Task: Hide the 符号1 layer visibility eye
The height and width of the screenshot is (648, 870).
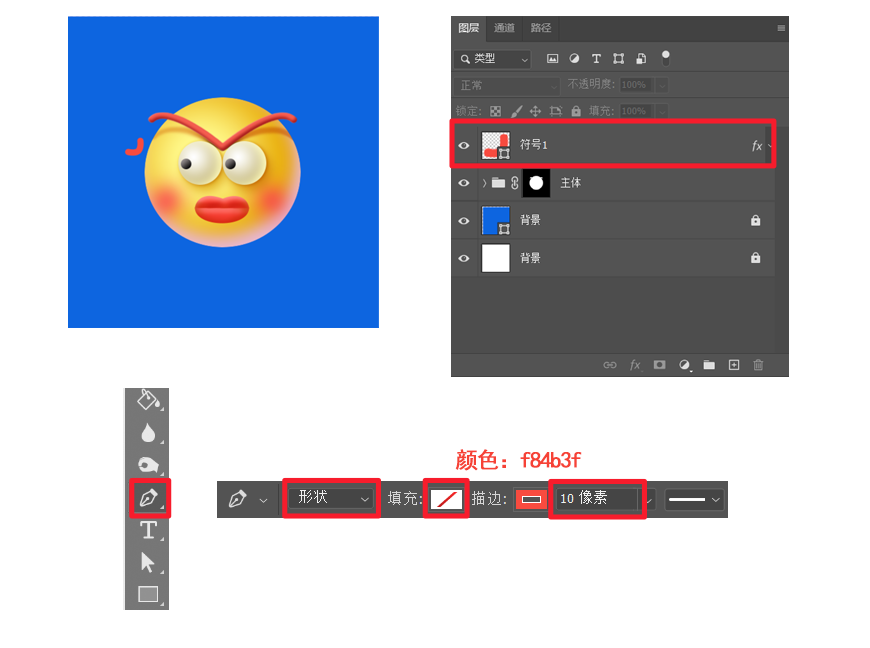Action: click(464, 144)
